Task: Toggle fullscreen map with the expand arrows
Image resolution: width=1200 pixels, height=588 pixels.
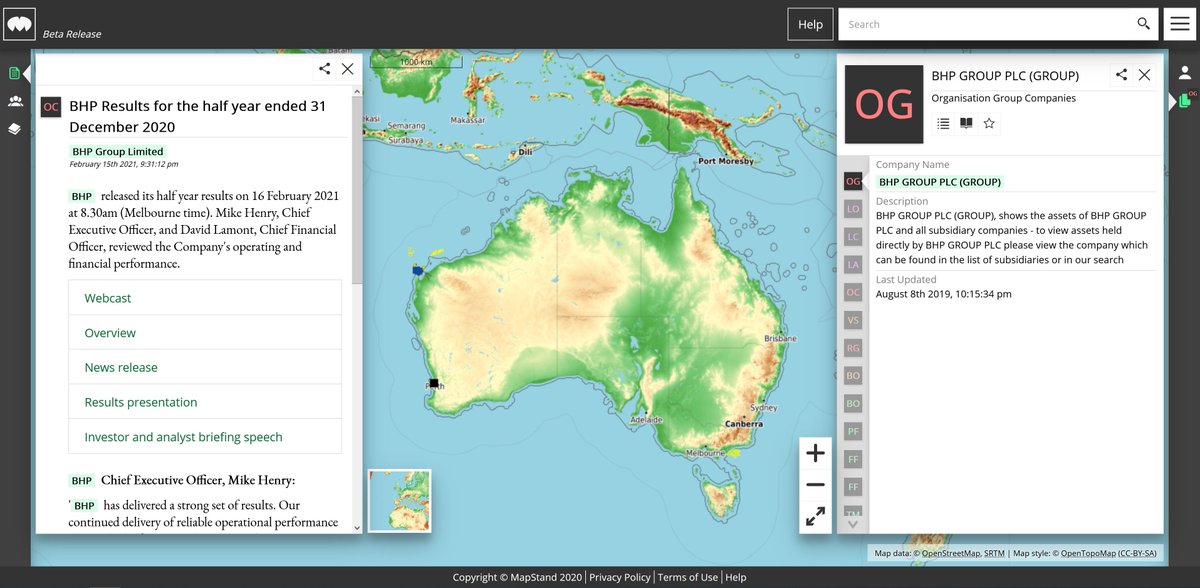Action: [815, 517]
